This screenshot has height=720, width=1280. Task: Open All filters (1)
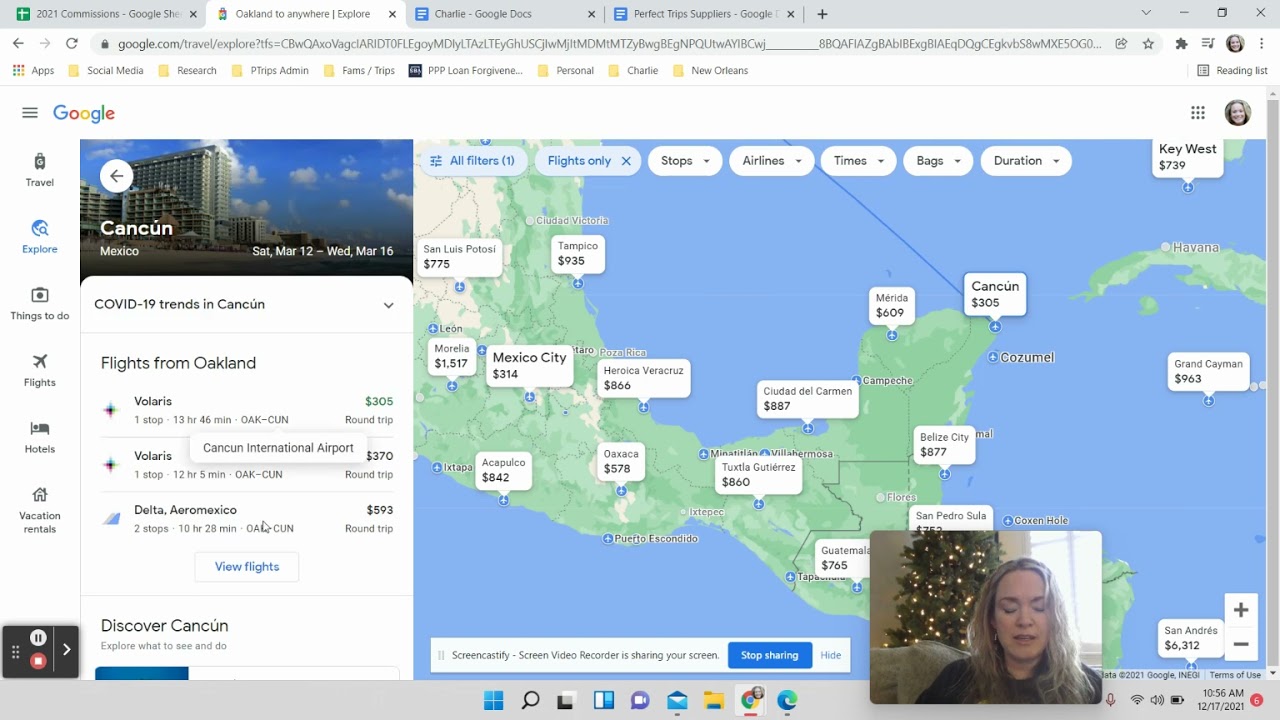pos(472,161)
